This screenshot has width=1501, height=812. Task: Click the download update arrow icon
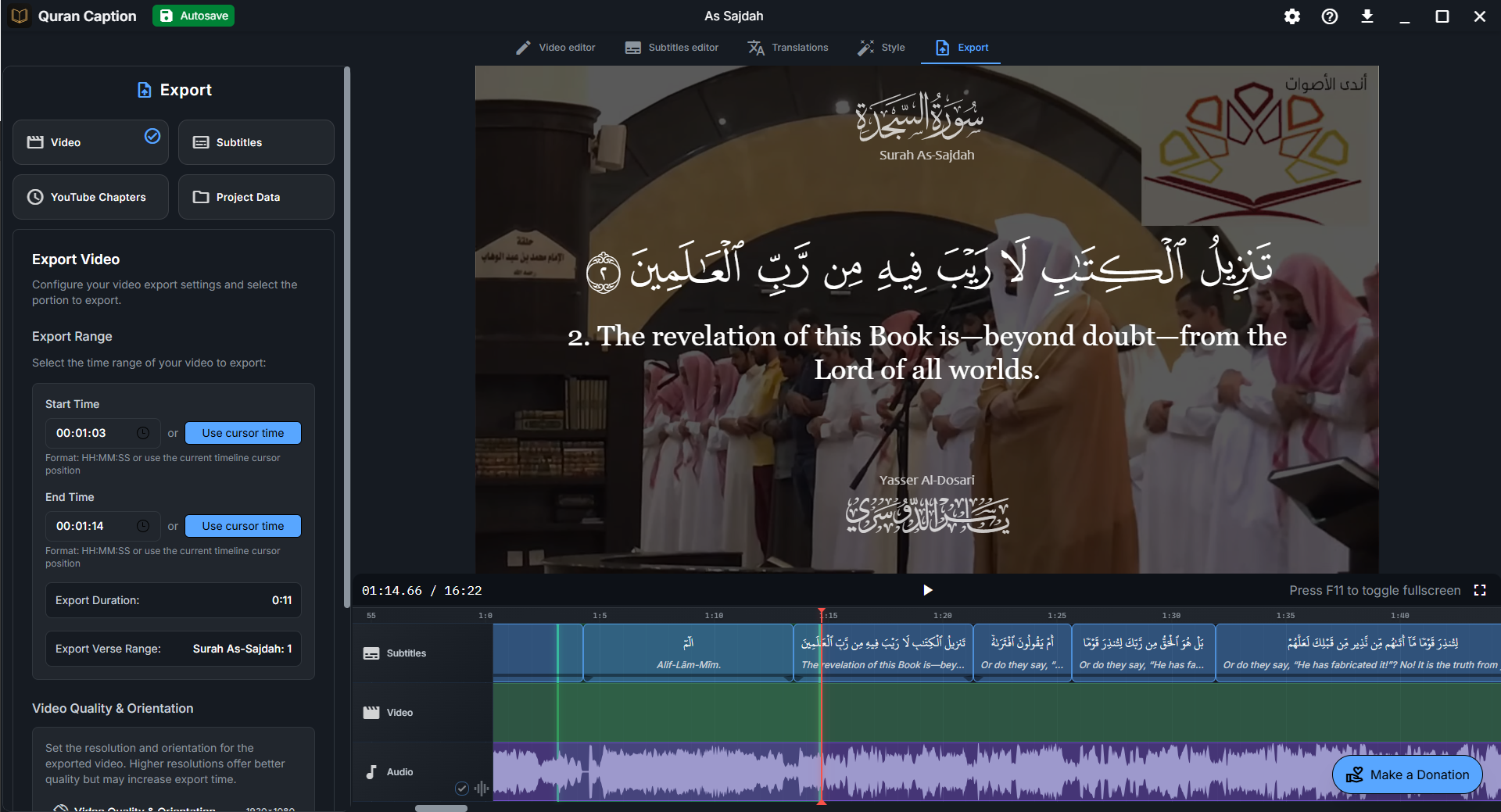coord(1367,16)
